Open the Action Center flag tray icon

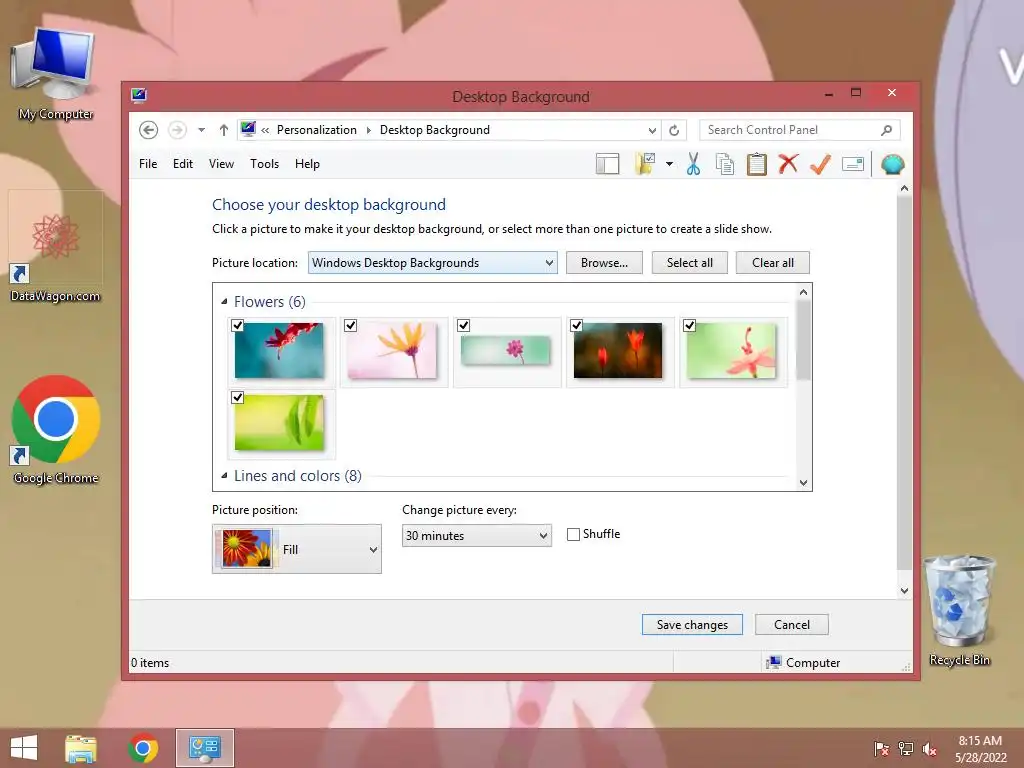[881, 749]
